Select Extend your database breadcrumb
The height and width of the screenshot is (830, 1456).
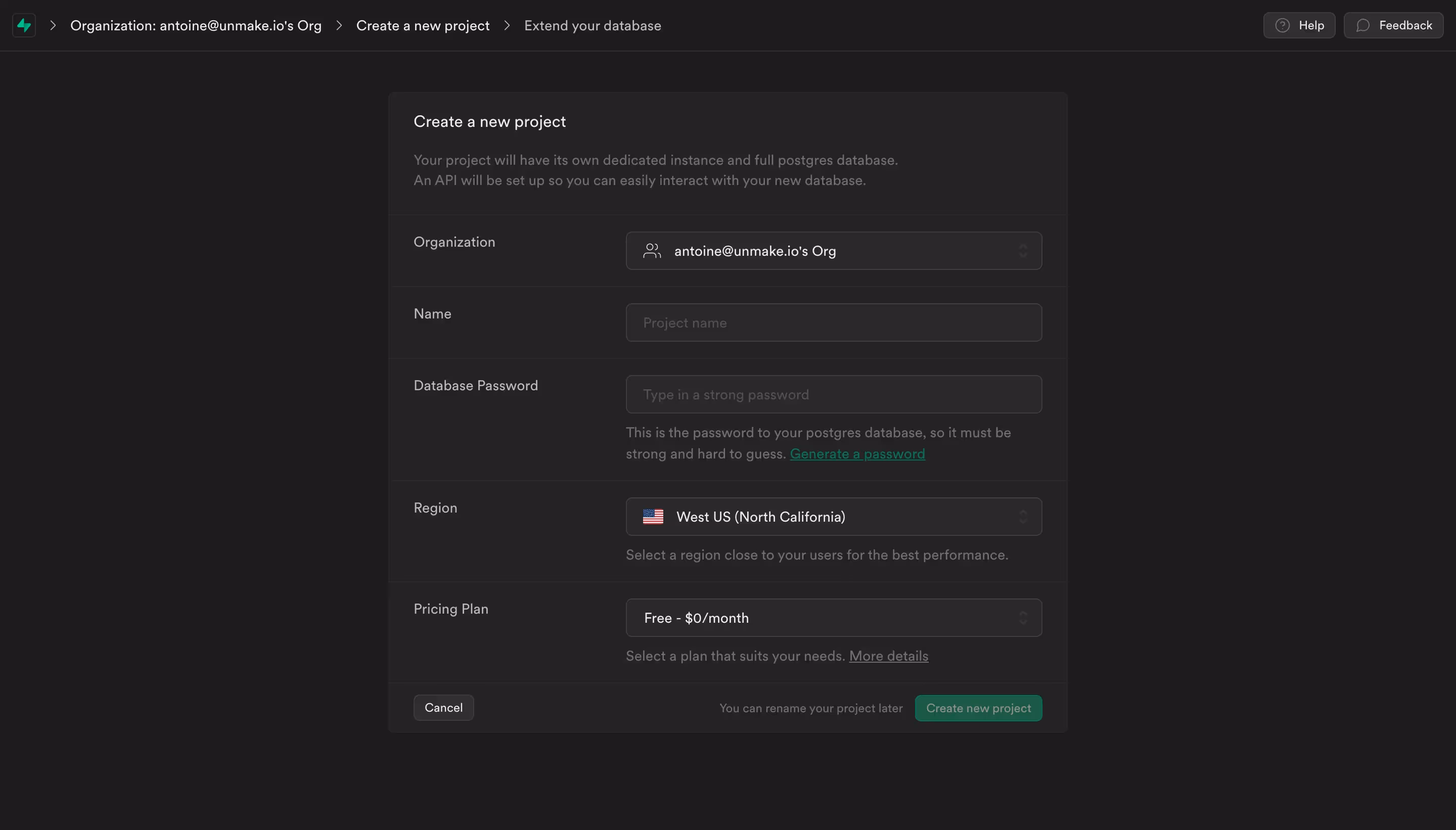[593, 26]
